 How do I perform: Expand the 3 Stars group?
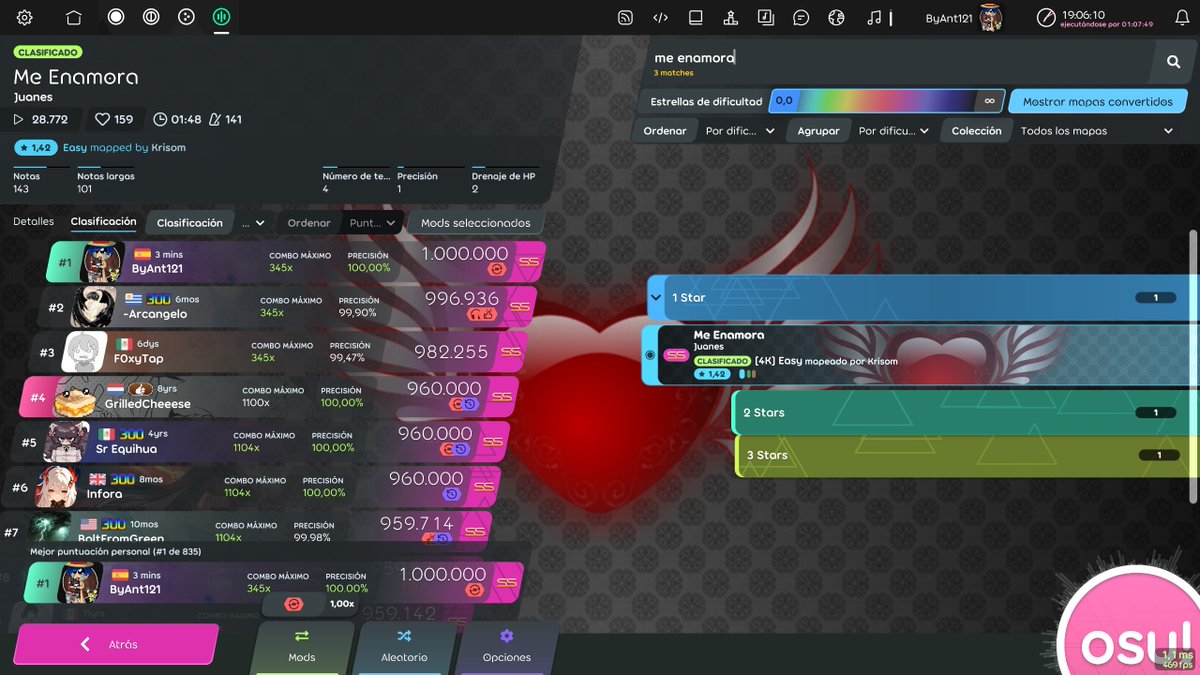[967, 455]
